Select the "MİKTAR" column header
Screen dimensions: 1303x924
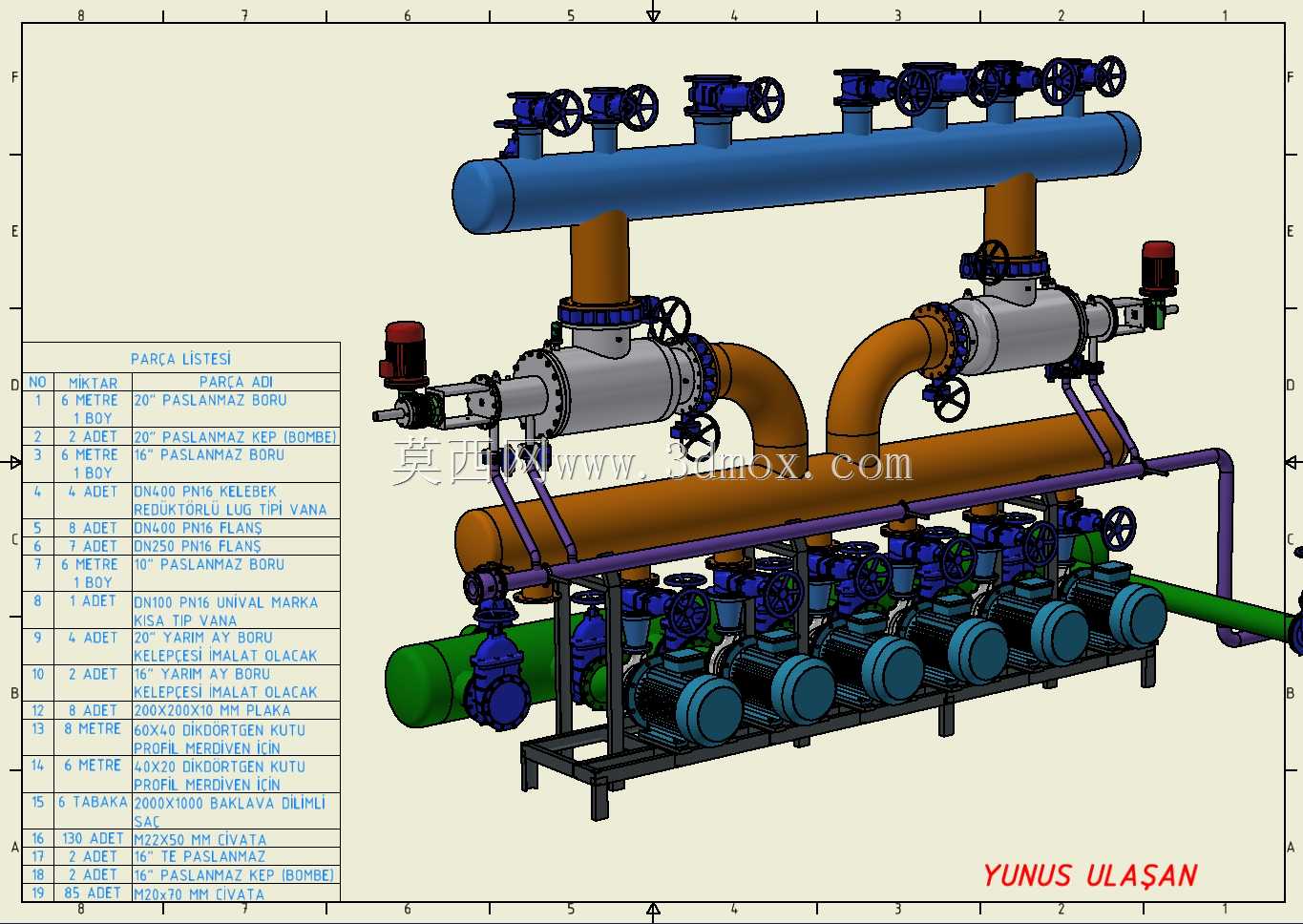[93, 383]
